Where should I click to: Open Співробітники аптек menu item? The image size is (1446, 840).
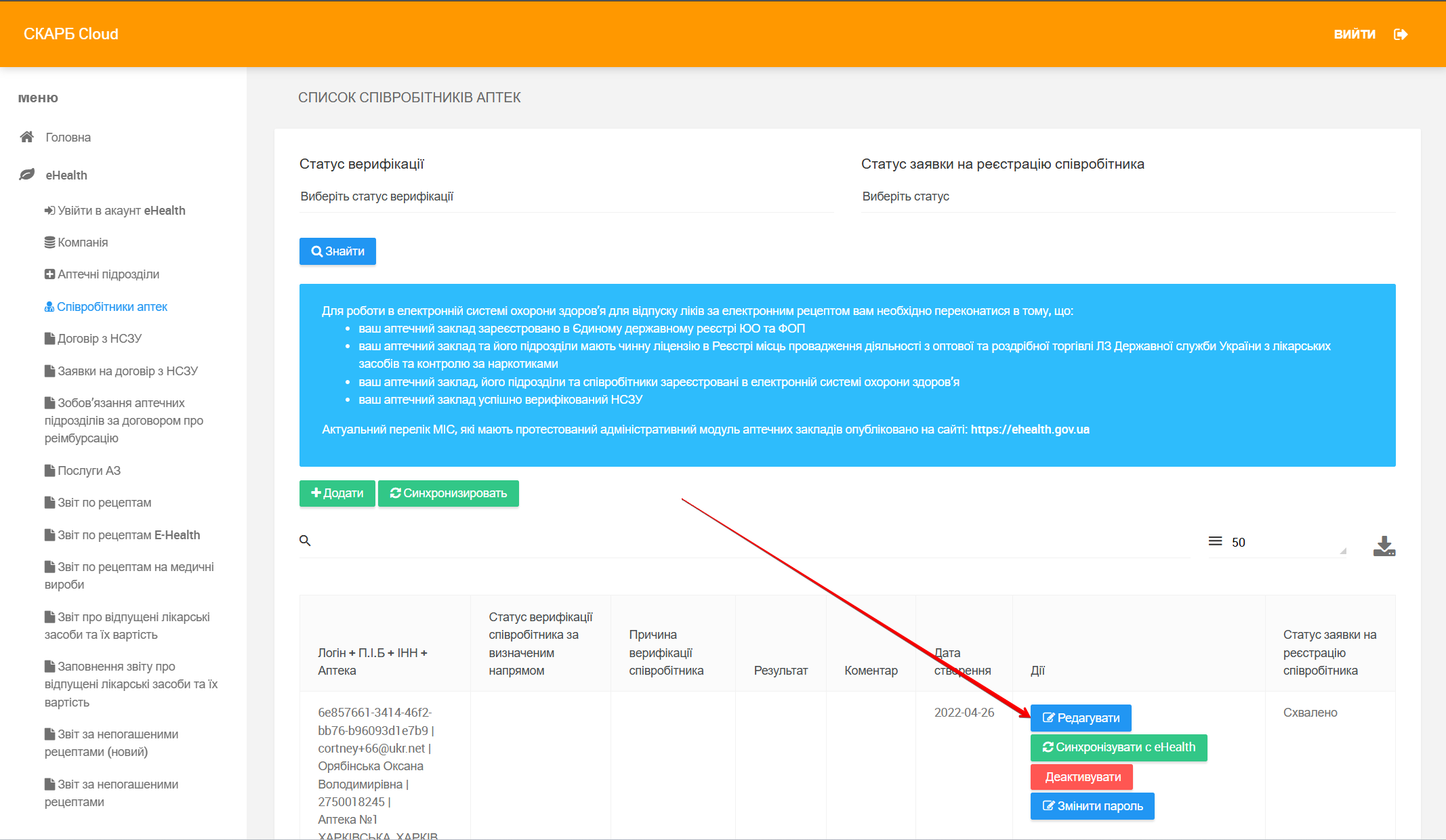point(112,307)
